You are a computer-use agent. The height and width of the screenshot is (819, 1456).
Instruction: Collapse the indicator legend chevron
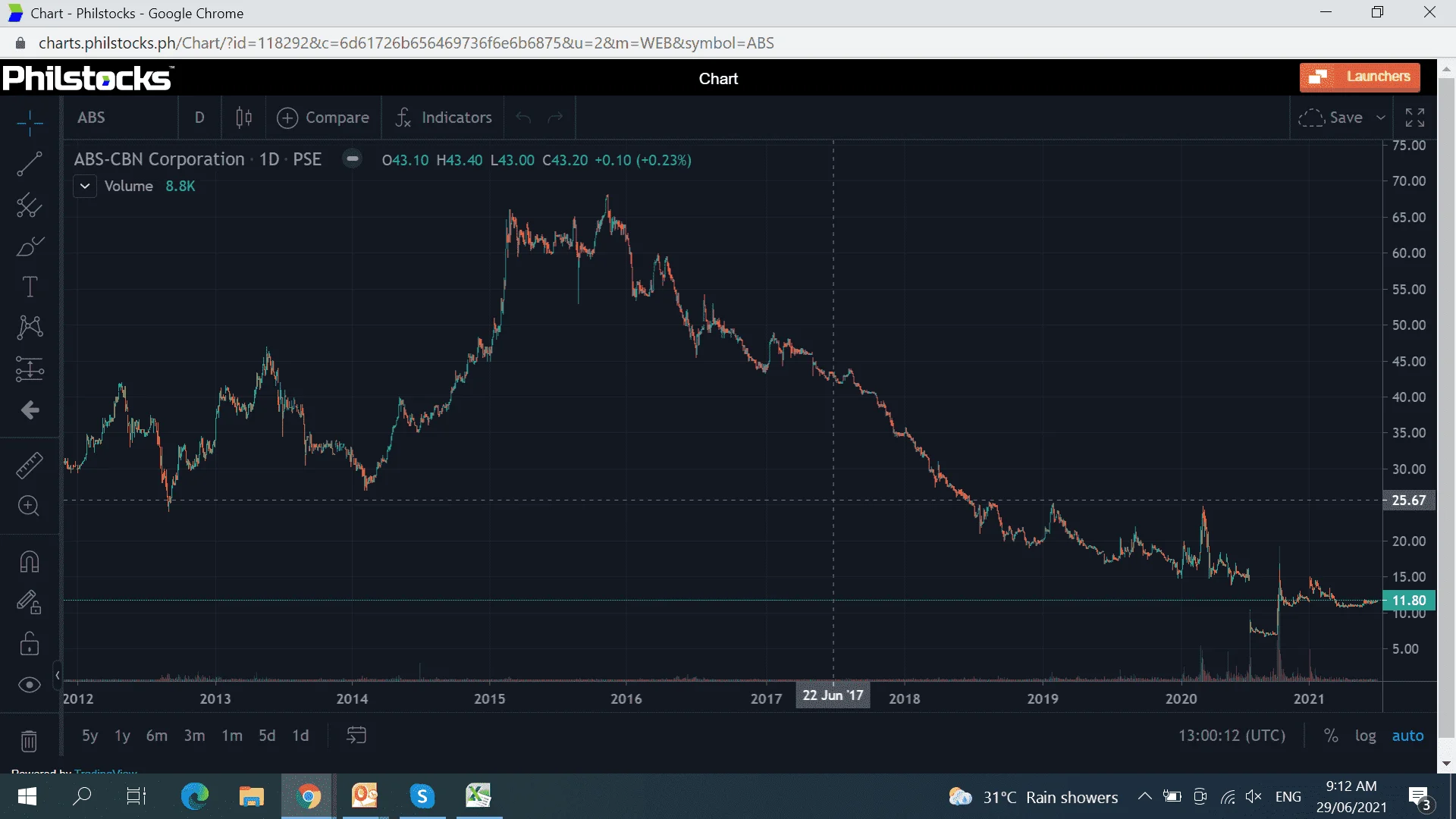[85, 186]
